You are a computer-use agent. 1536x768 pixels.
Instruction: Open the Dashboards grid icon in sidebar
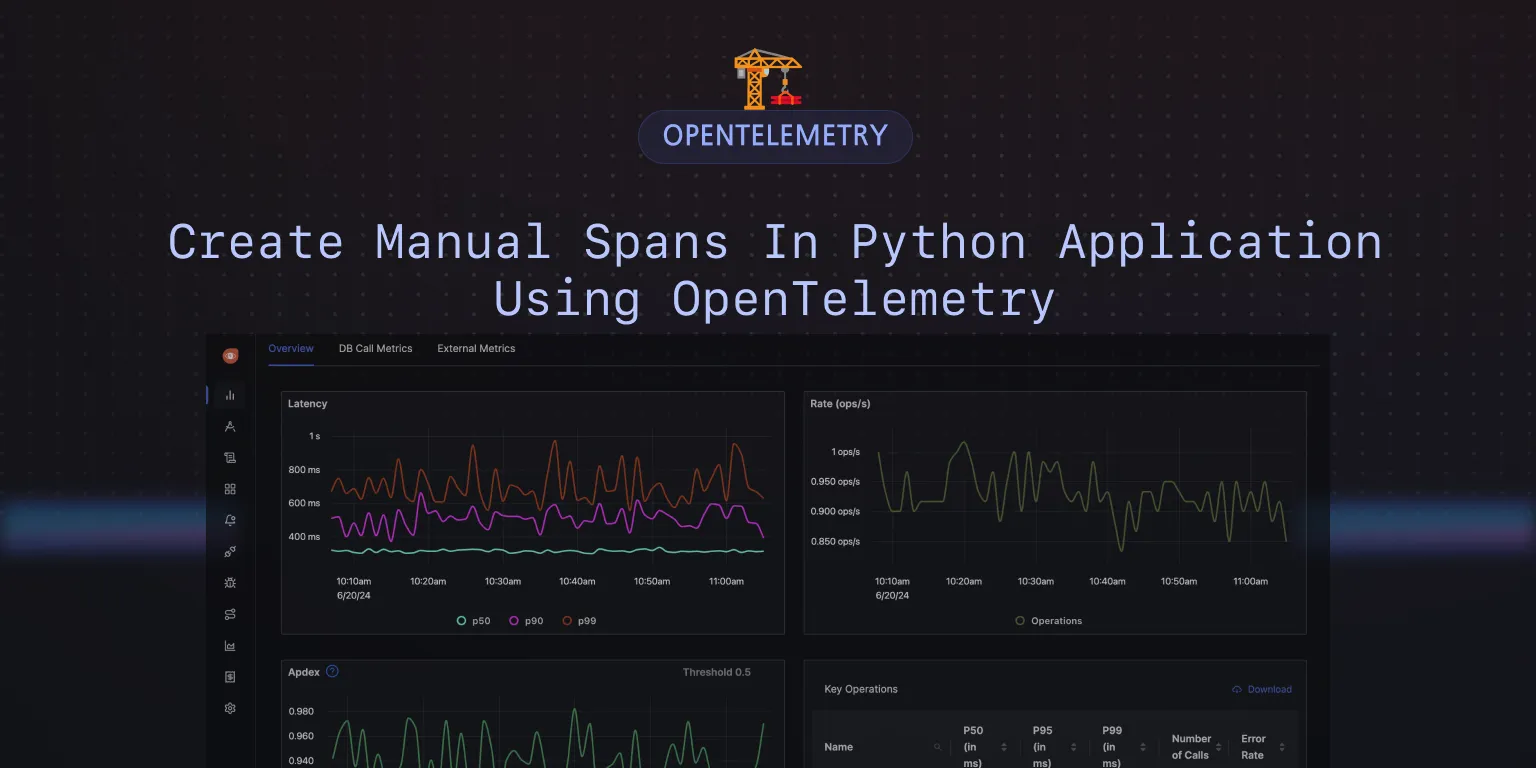230,489
